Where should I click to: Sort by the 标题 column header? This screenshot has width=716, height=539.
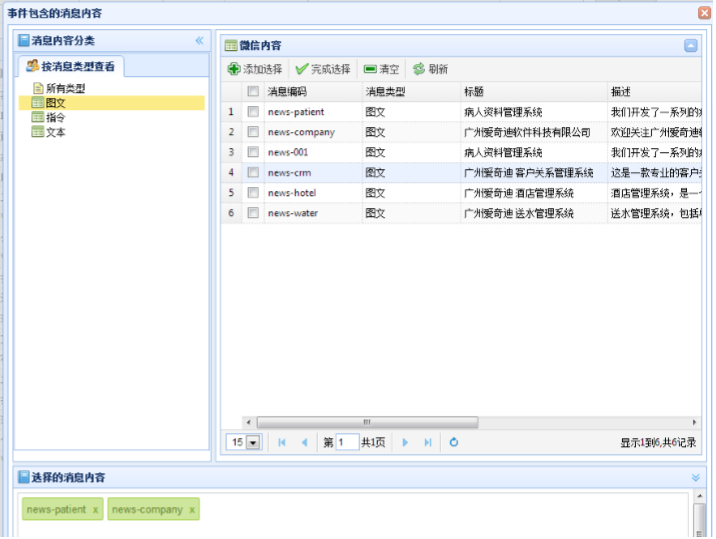[534, 91]
